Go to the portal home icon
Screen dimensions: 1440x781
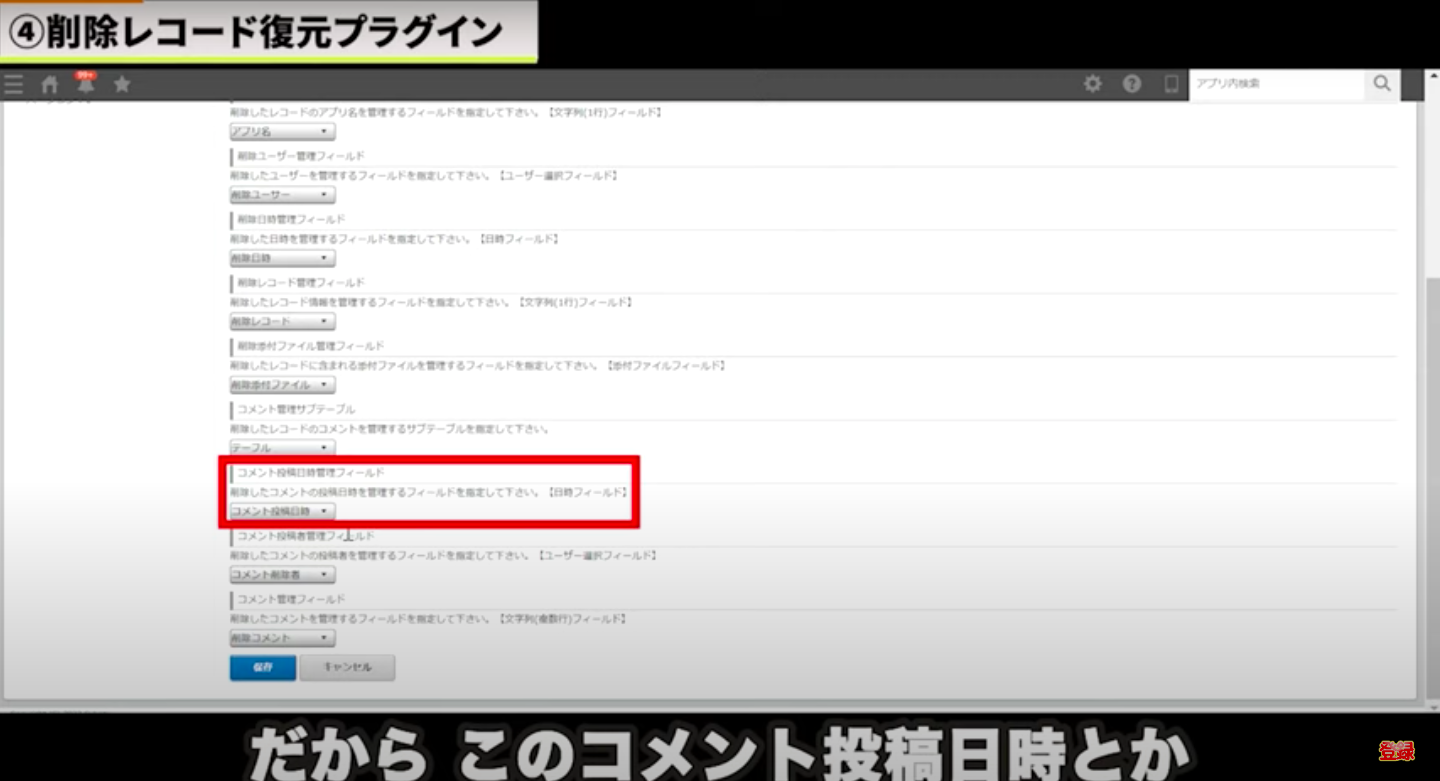[50, 85]
